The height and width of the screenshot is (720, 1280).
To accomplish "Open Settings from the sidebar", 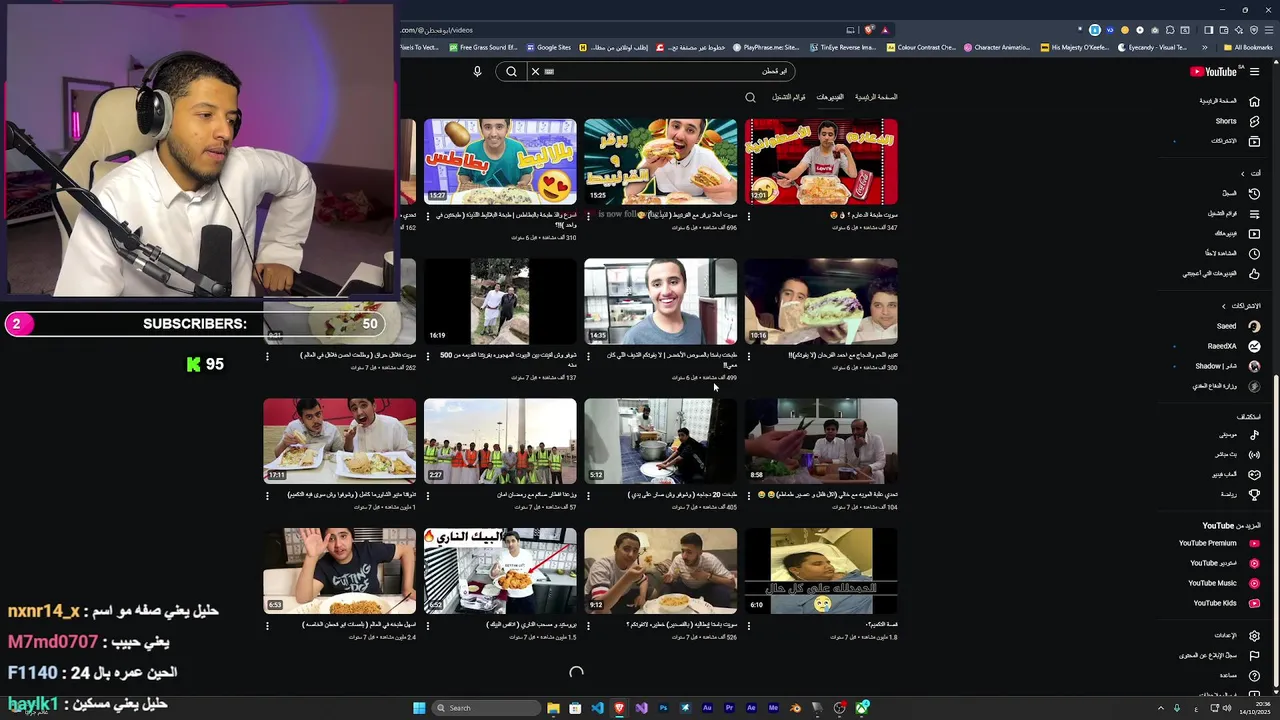I will (x=1236, y=635).
